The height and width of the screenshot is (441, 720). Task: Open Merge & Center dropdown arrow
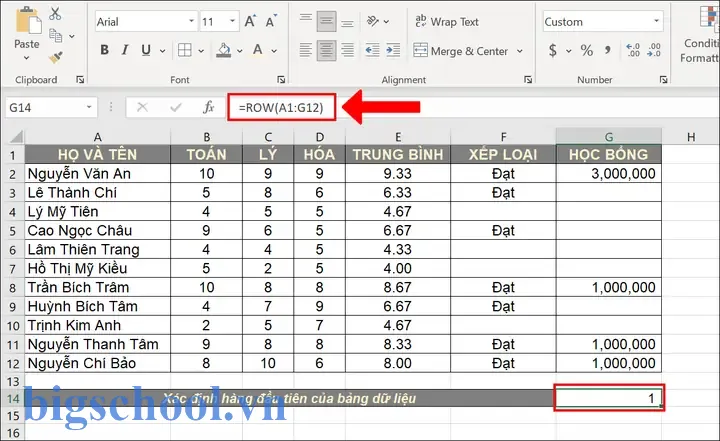pyautogui.click(x=520, y=51)
